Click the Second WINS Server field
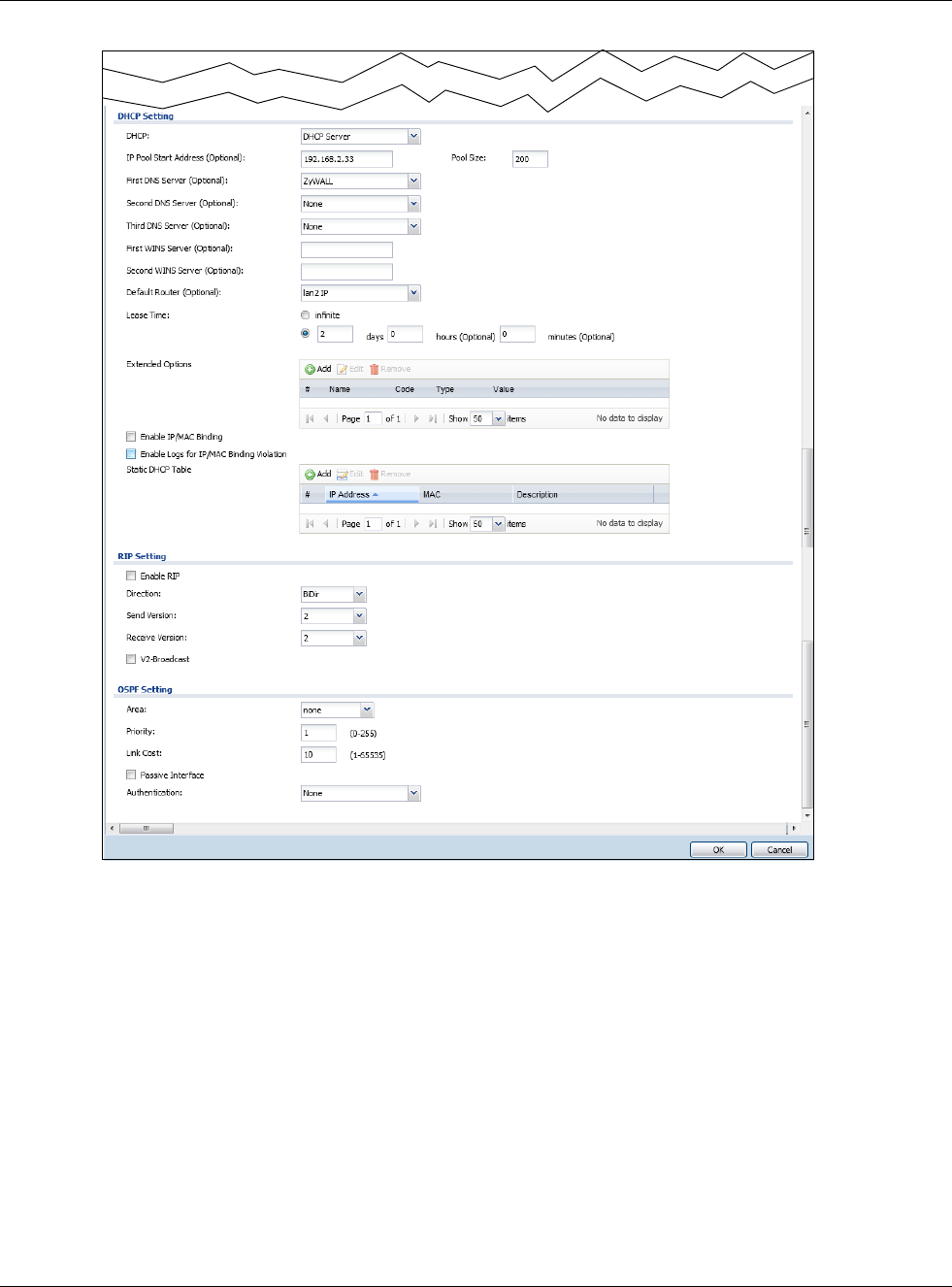 tap(346, 272)
